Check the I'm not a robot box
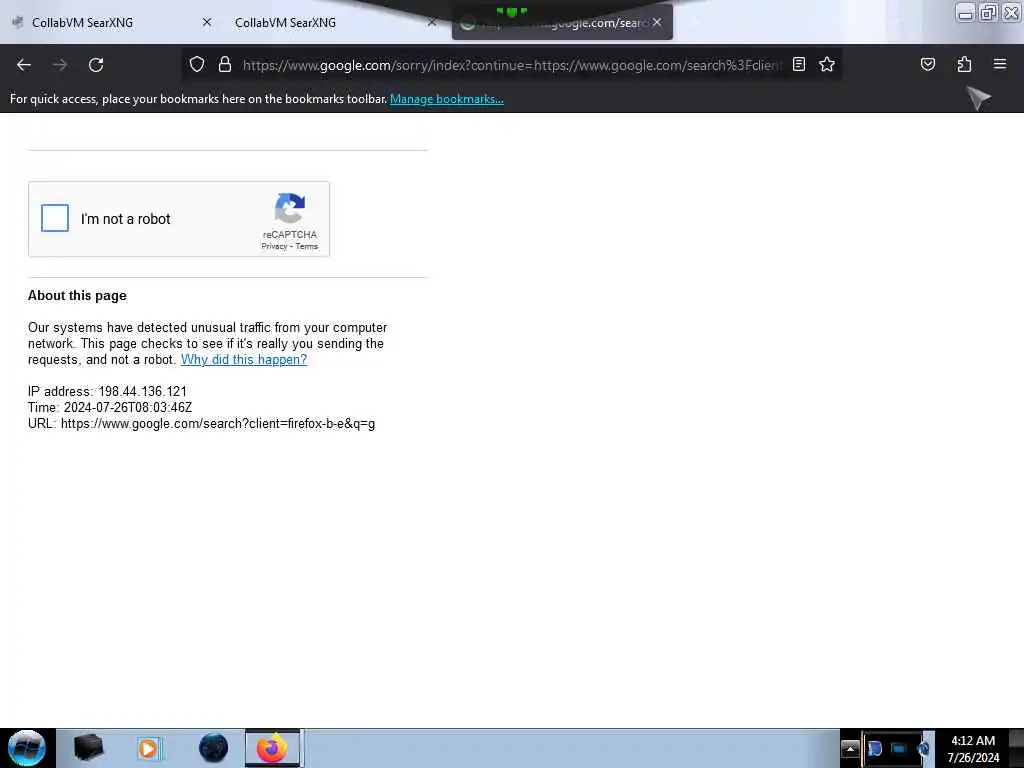This screenshot has width=1024, height=768. [x=55, y=218]
